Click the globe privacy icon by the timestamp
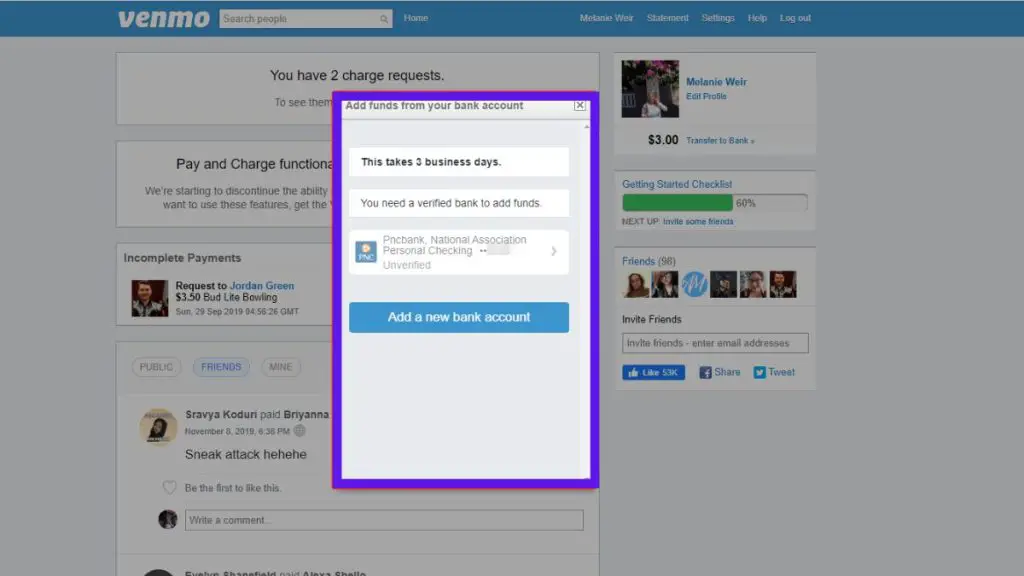The height and width of the screenshot is (576, 1024). 299,431
